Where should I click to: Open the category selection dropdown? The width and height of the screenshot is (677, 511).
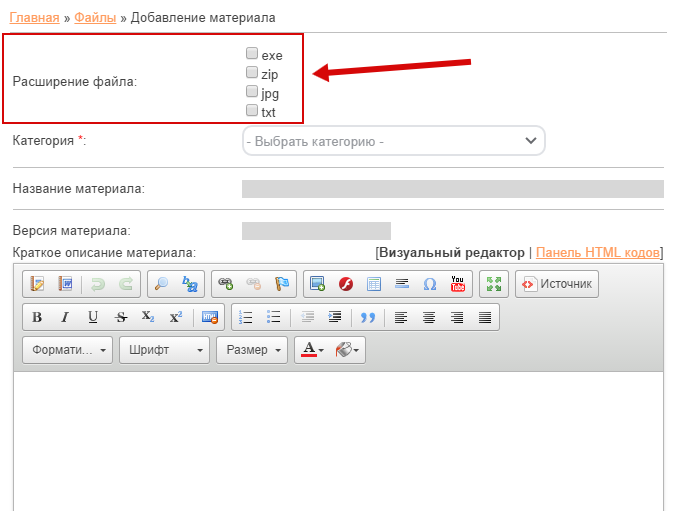point(394,142)
